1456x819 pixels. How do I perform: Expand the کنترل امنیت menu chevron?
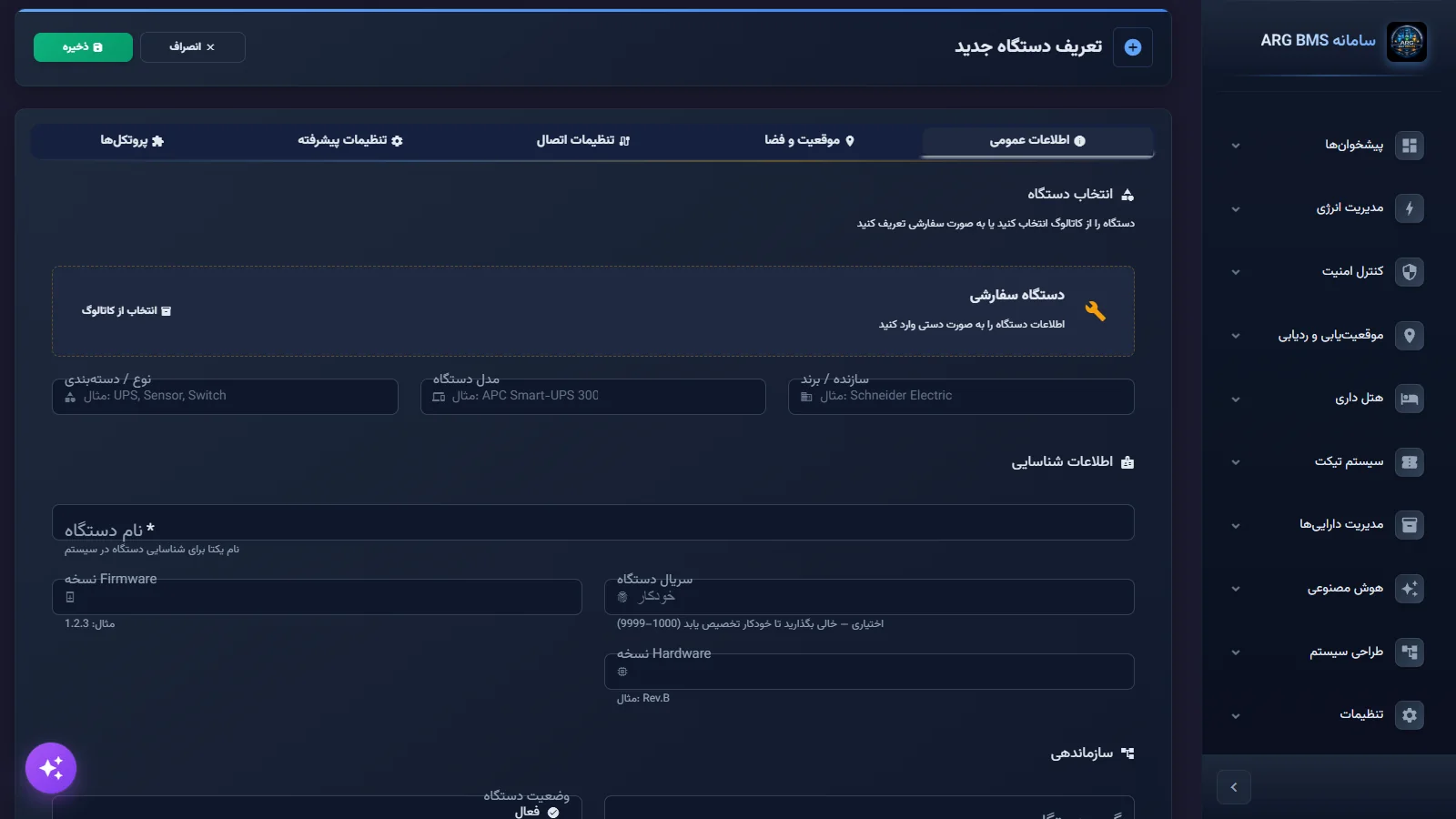(x=1236, y=272)
